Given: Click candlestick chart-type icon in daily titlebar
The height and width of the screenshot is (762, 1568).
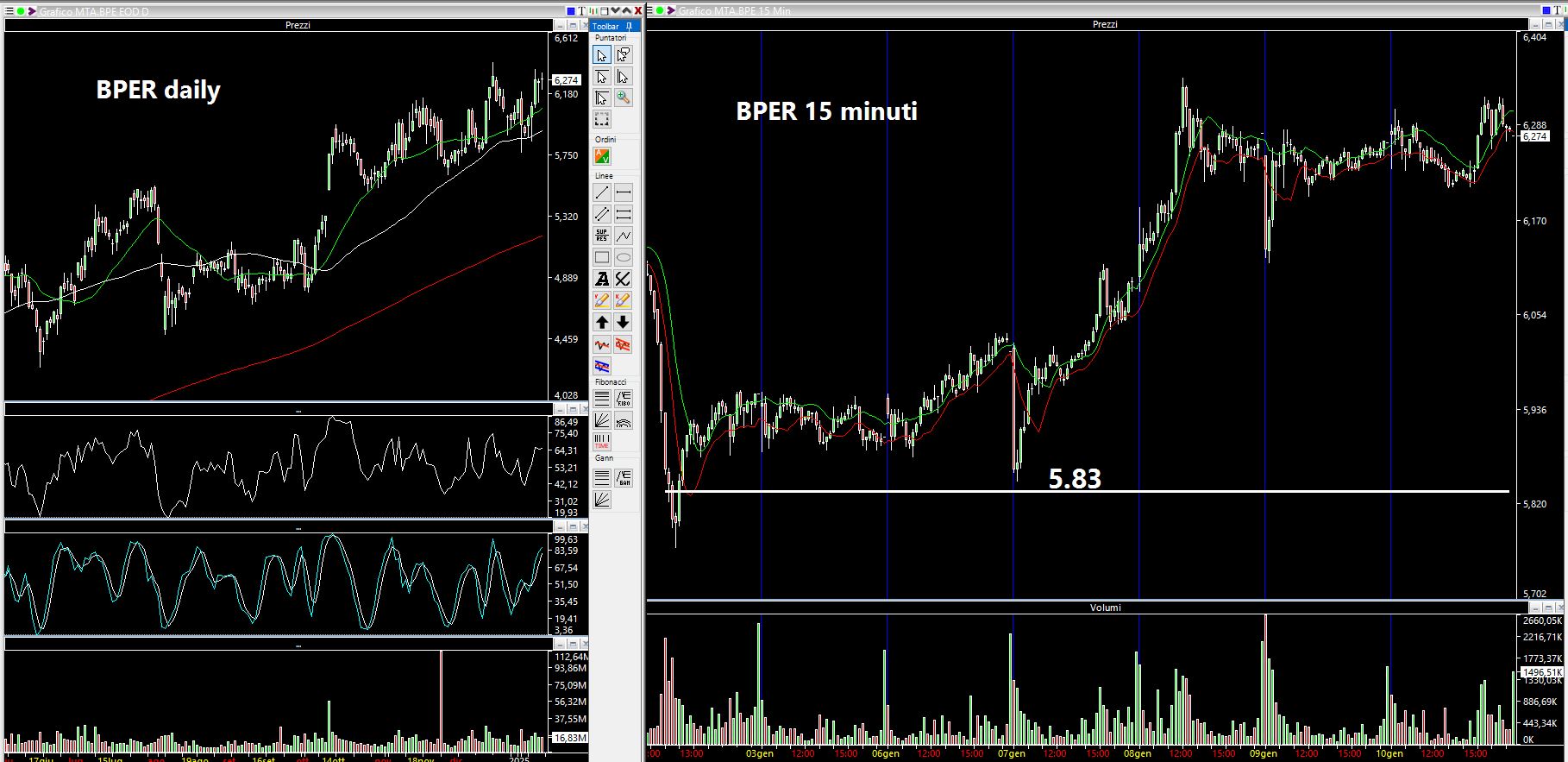Looking at the screenshot, I should 593,10.
